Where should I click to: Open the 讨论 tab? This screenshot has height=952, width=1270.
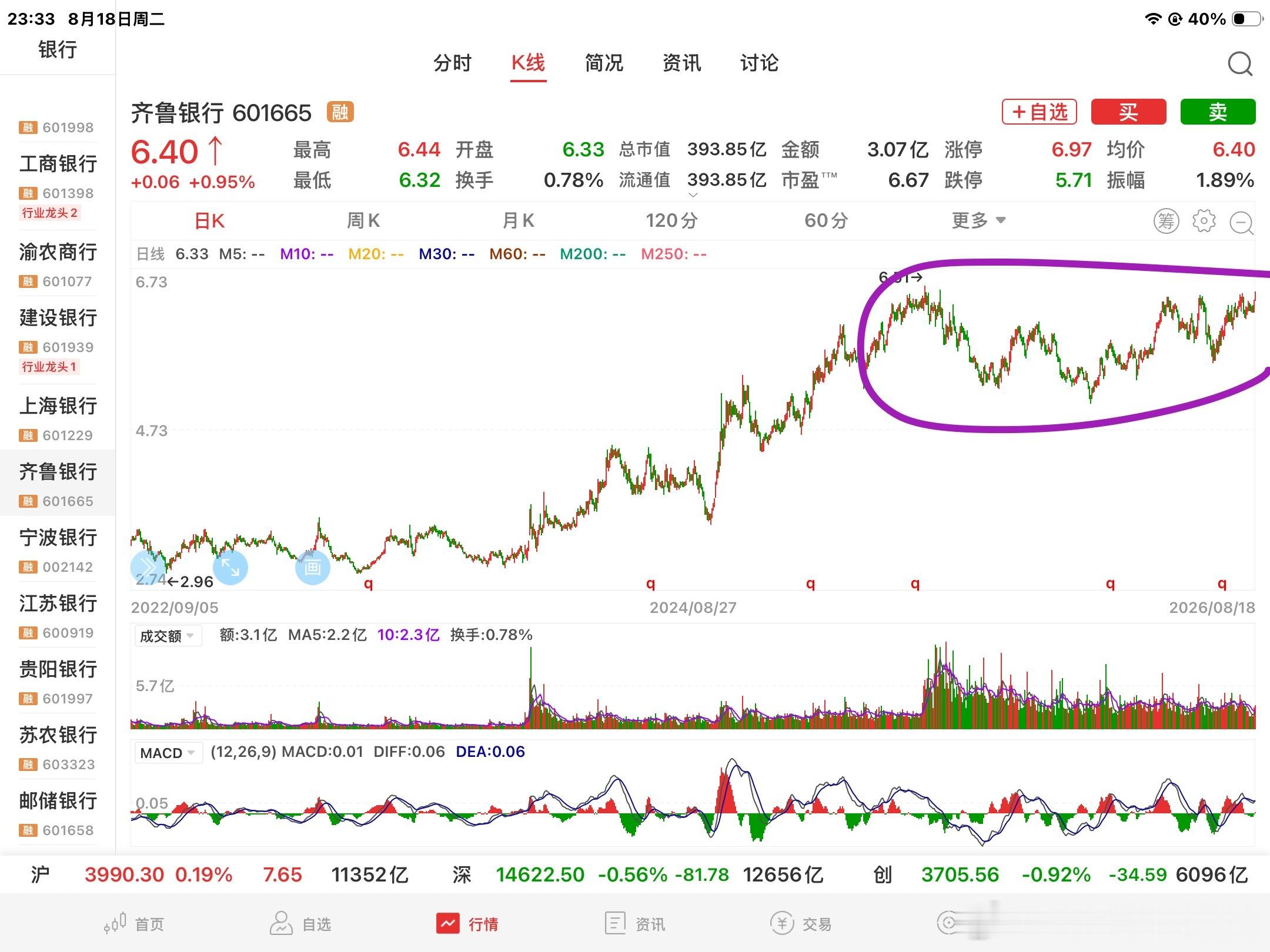coord(759,63)
